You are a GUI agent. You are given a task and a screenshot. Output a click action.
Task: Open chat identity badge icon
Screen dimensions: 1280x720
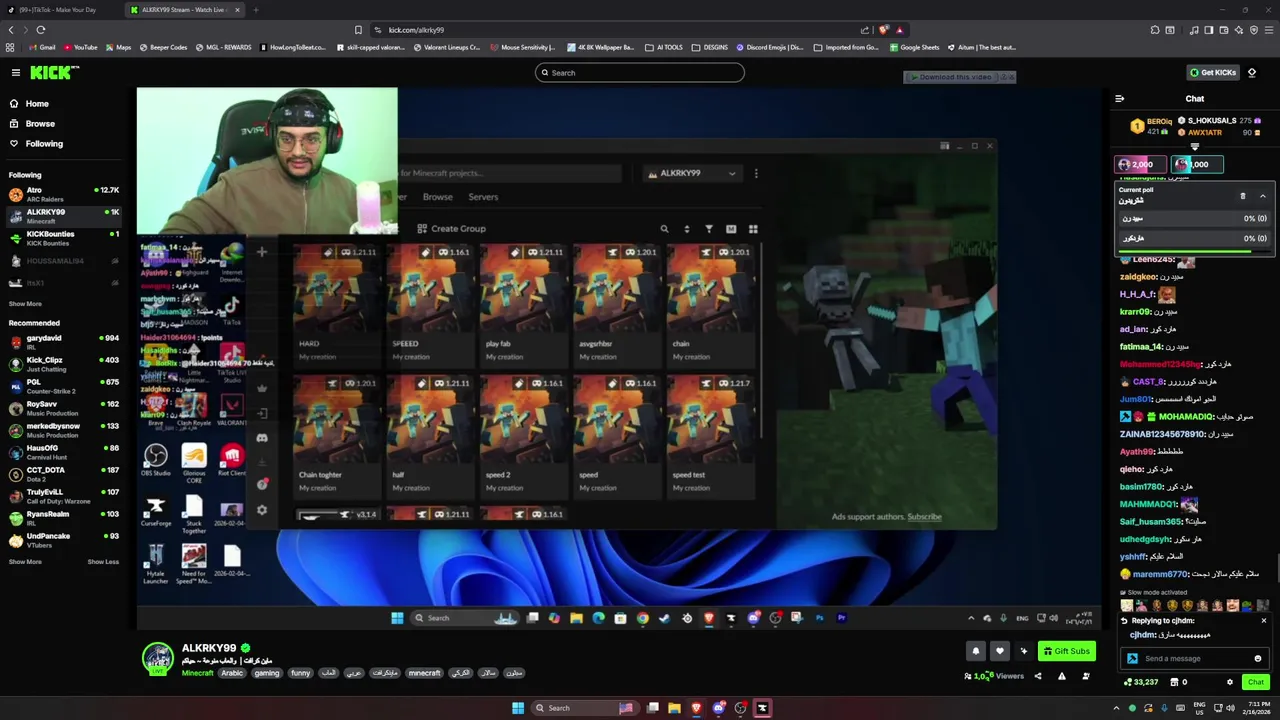(x=1132, y=658)
